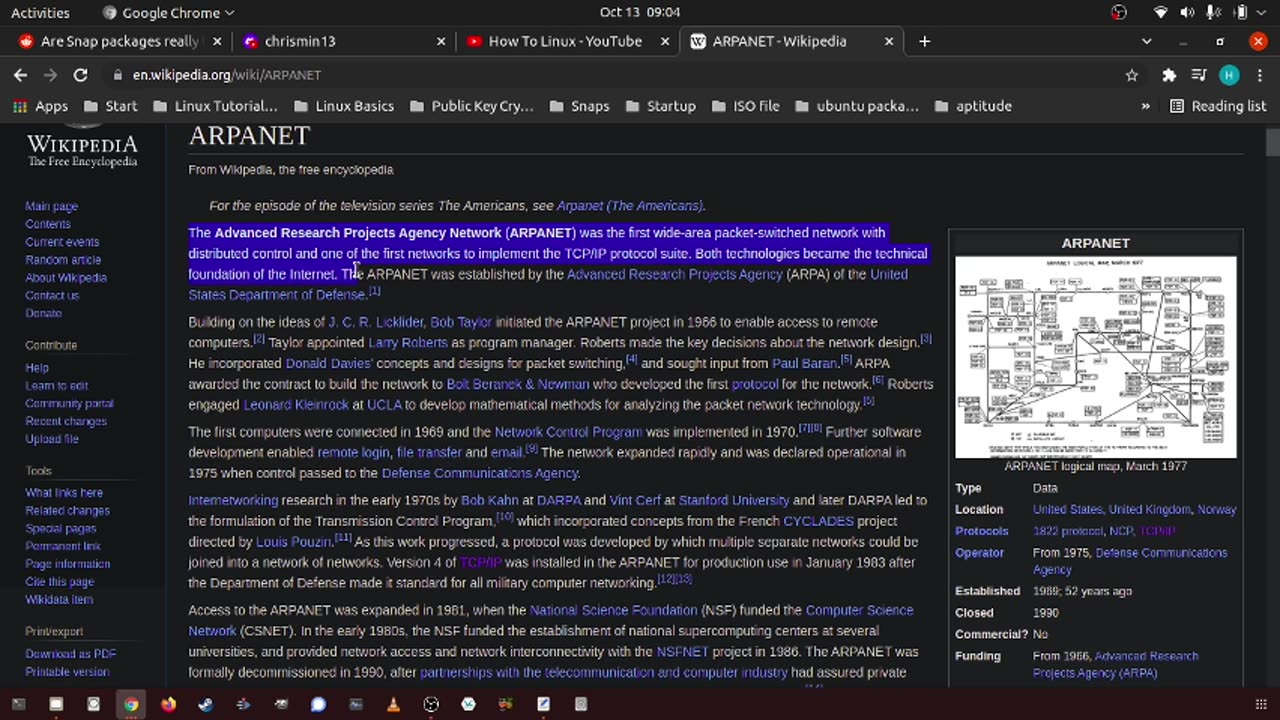Open Activities overview
This screenshot has width=1280, height=720.
coord(40,12)
